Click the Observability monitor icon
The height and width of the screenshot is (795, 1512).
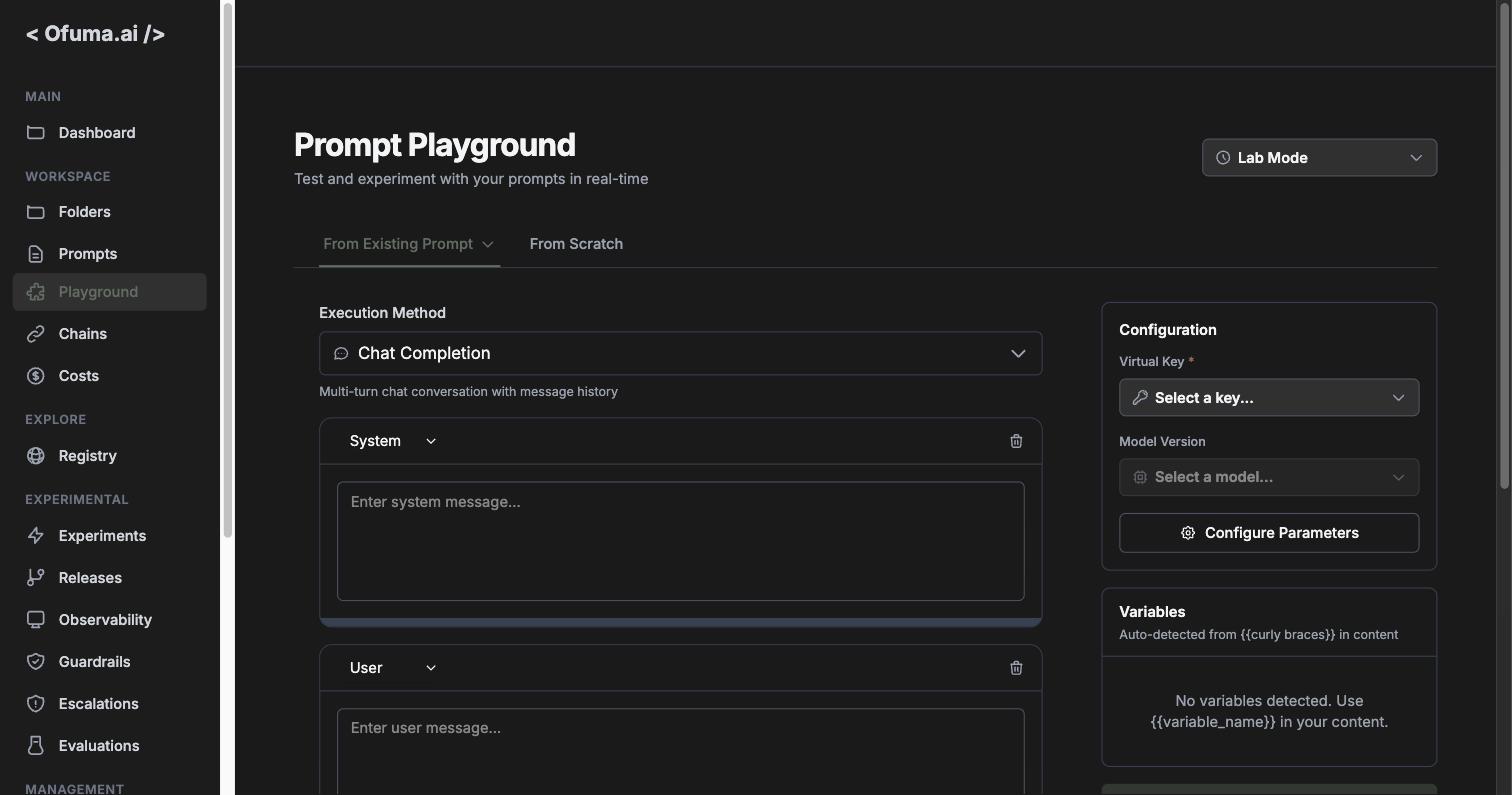[36, 620]
